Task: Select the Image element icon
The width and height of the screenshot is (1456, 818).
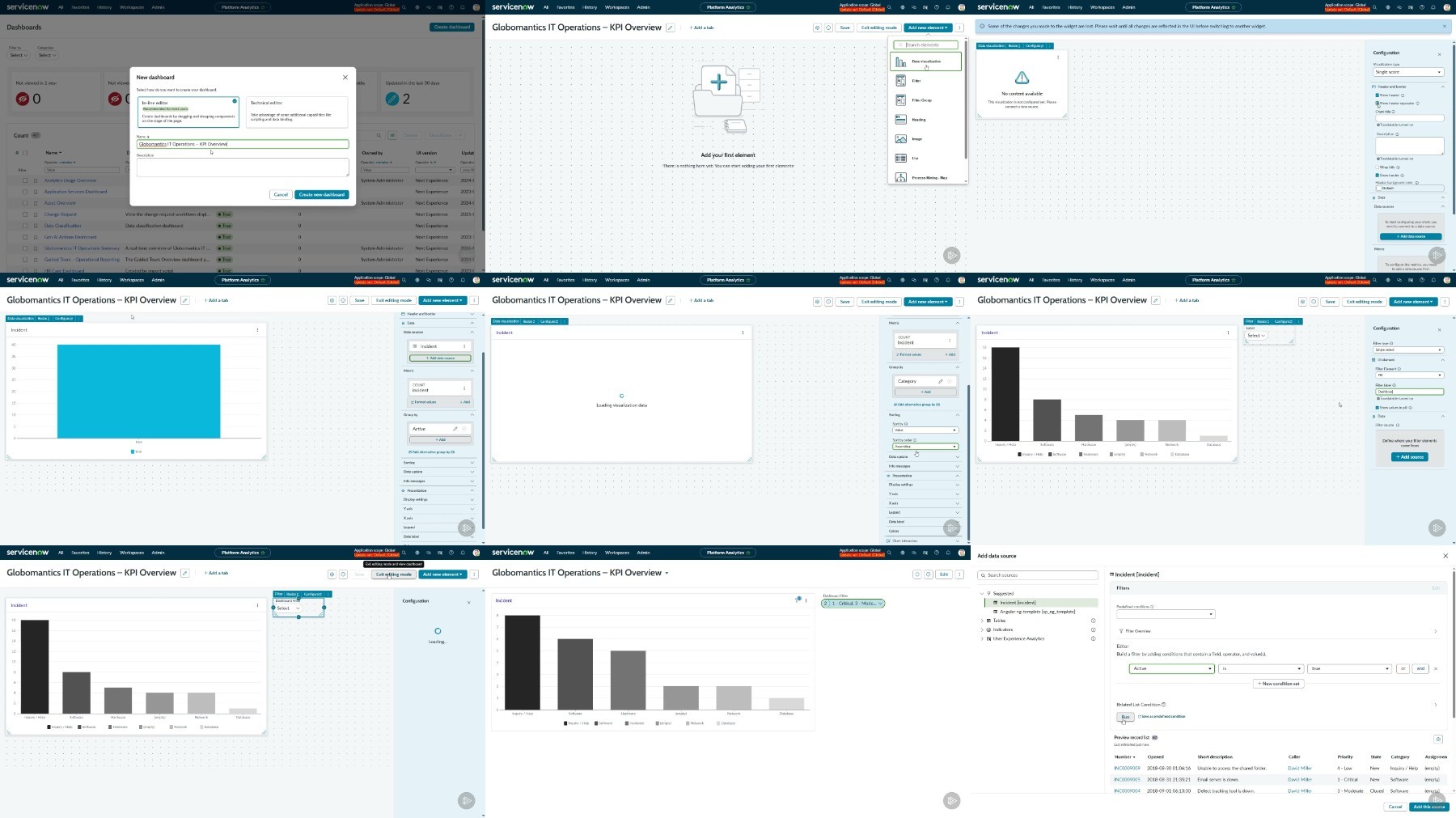Action: pos(900,139)
